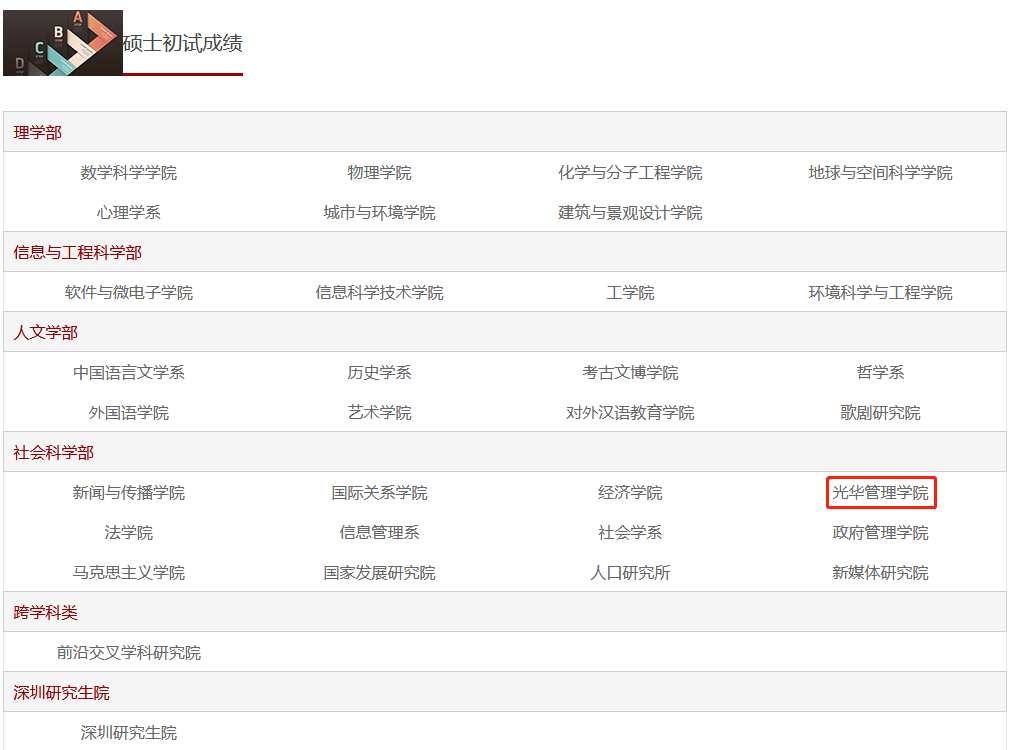The image size is (1009, 750).
Task: Select 外国语学院 link
Action: click(x=129, y=413)
